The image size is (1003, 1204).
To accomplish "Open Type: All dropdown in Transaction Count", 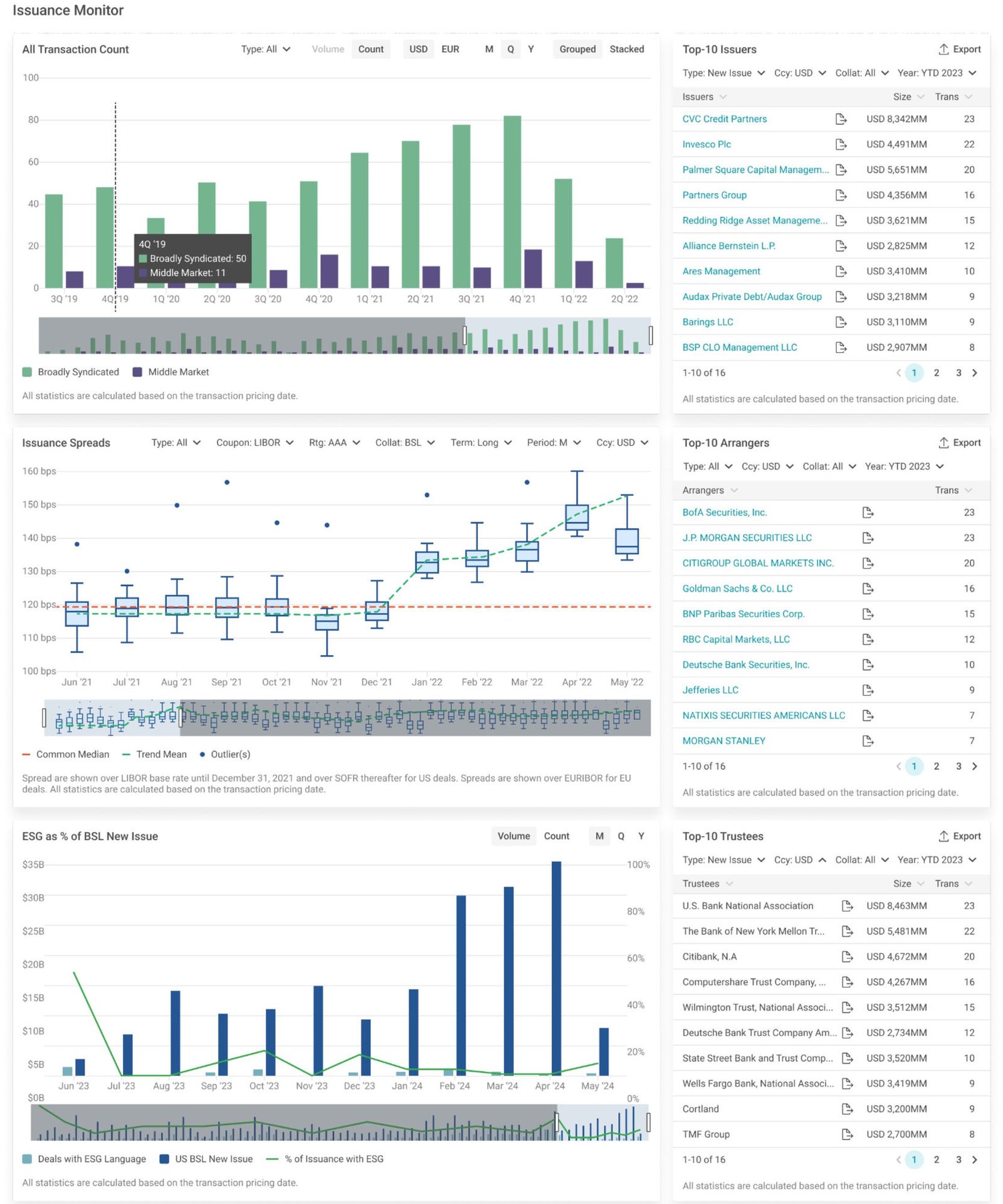I will click(x=266, y=49).
